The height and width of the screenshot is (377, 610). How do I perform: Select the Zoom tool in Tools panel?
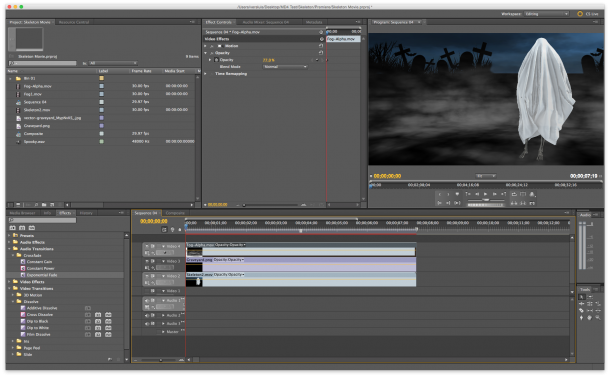tap(598, 317)
